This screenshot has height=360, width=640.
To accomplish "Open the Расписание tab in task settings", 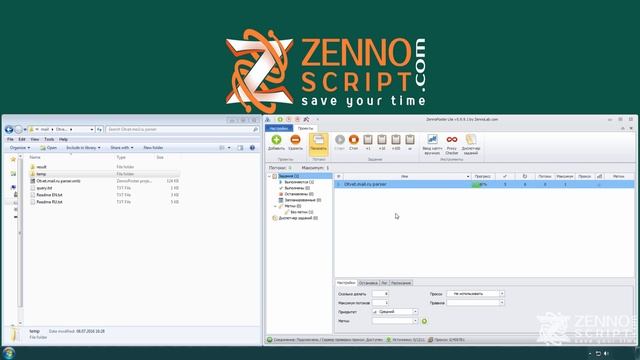I will (x=401, y=283).
